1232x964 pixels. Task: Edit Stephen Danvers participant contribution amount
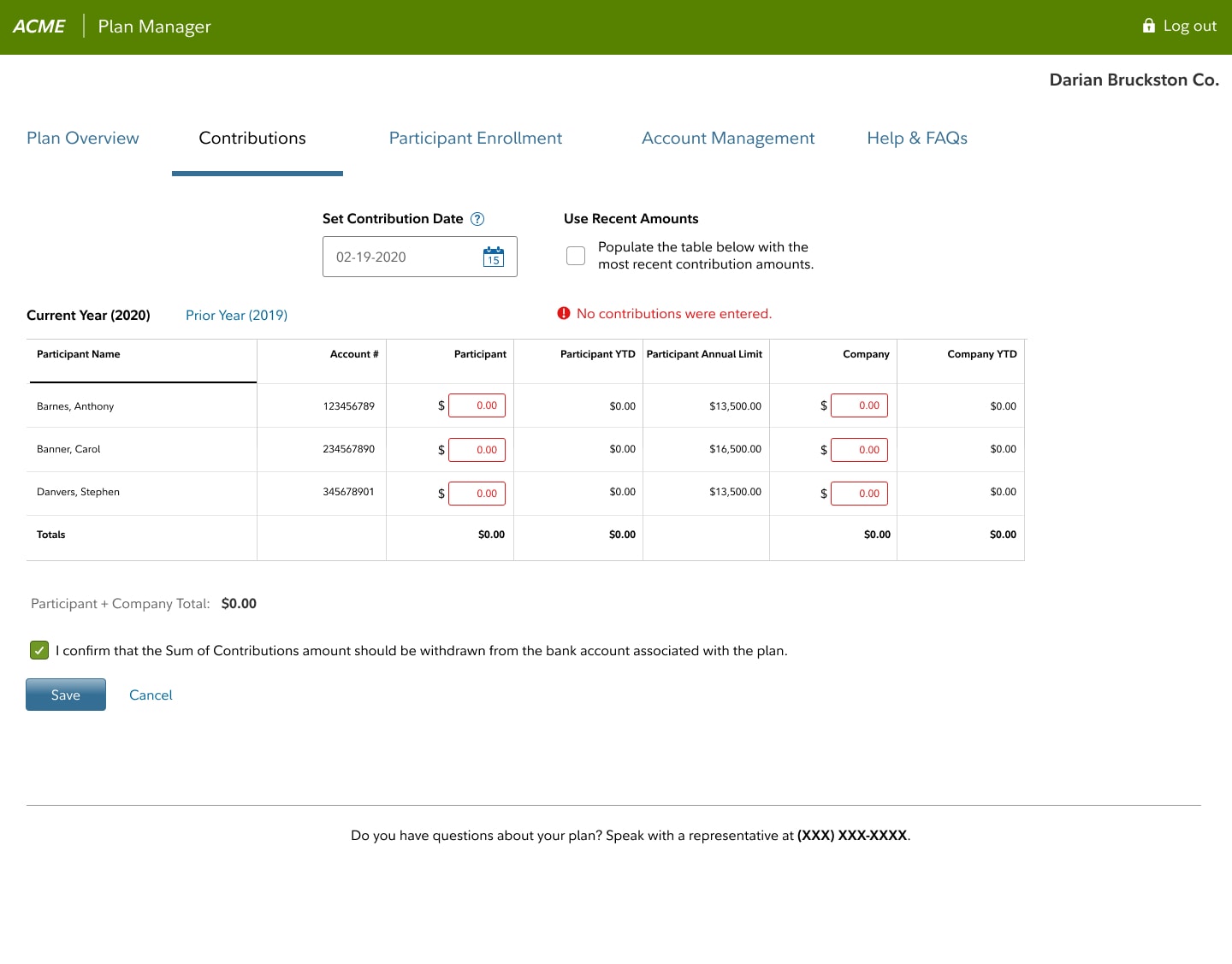click(477, 494)
